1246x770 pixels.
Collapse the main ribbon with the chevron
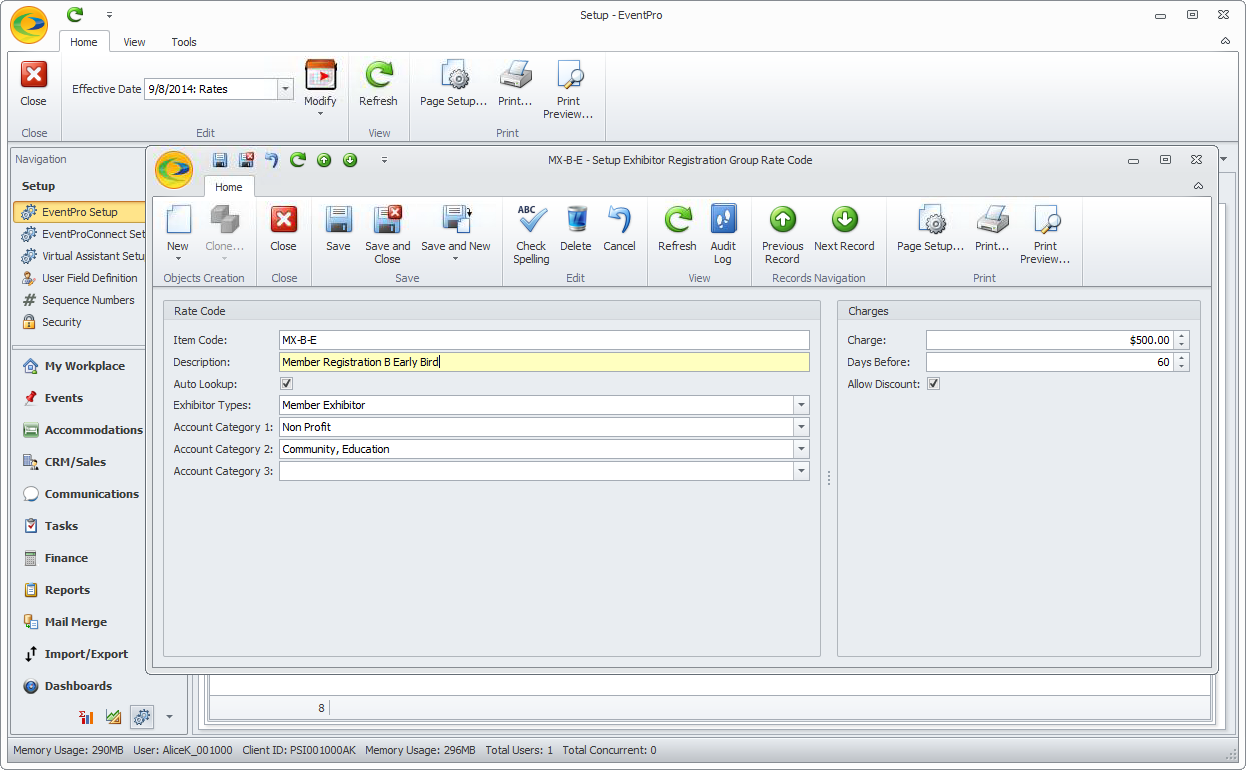click(1225, 42)
